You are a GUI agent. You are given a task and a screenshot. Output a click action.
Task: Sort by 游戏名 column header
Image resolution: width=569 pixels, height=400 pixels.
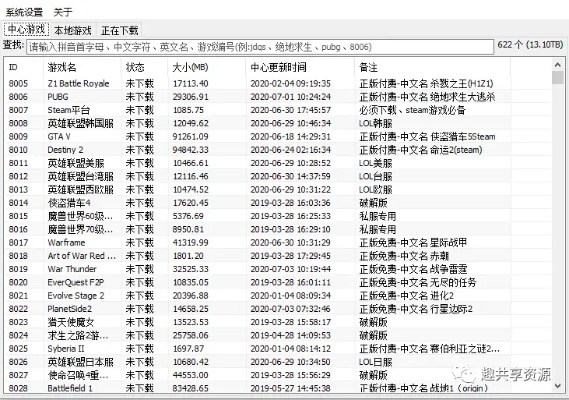tap(82, 67)
